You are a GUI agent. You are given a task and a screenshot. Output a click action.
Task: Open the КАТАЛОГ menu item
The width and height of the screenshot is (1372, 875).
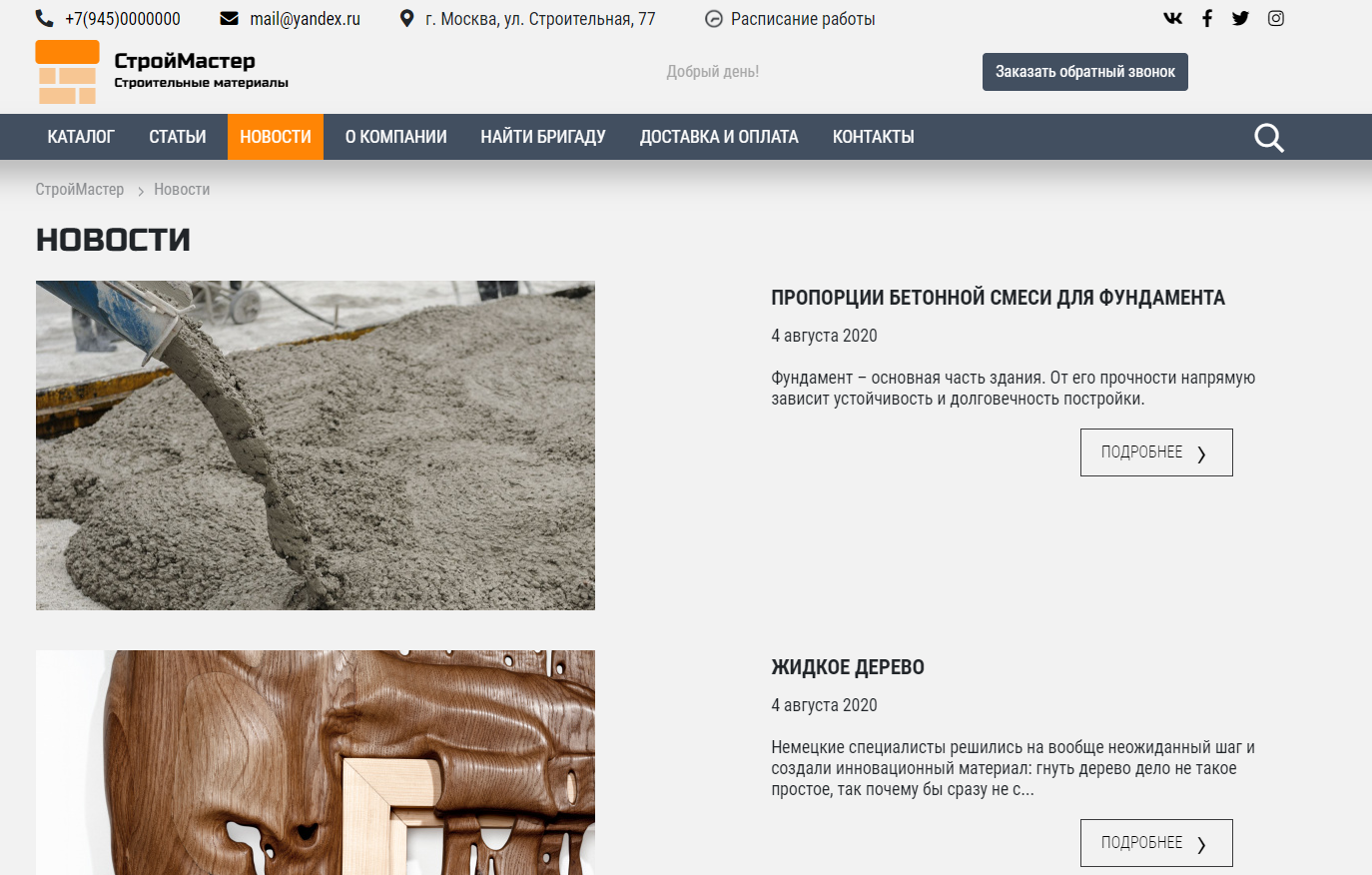81,137
